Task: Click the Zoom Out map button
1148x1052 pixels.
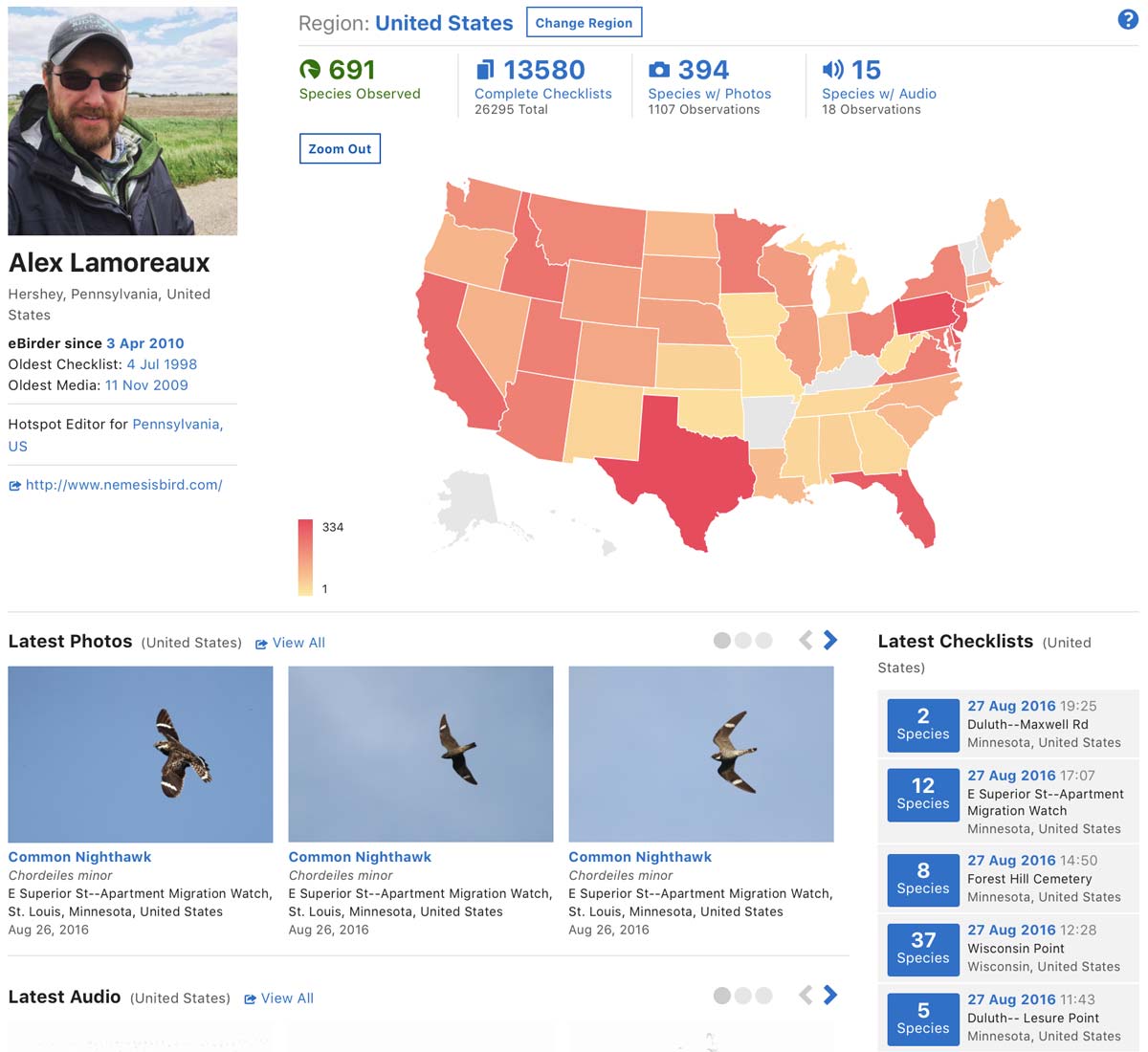Action: point(340,149)
